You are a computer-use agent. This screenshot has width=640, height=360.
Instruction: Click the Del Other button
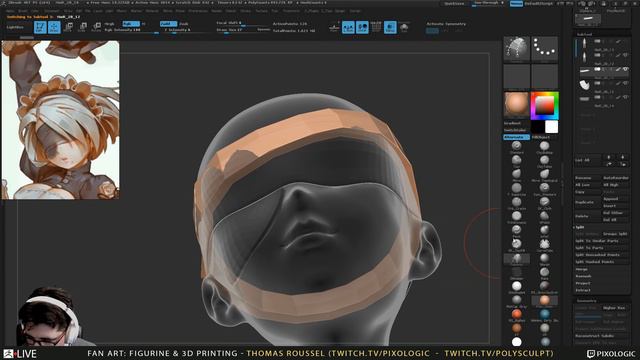[x=616, y=213]
